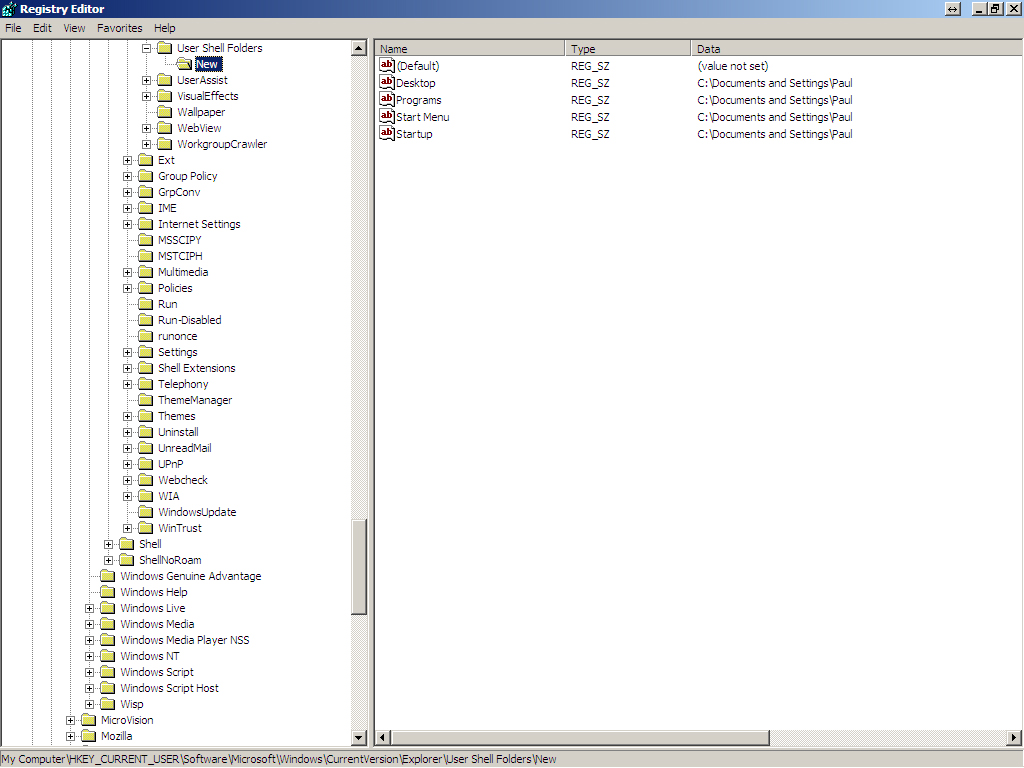This screenshot has width=1024, height=768.
Task: Select the WorkgroupCrawler key label
Action: point(222,144)
